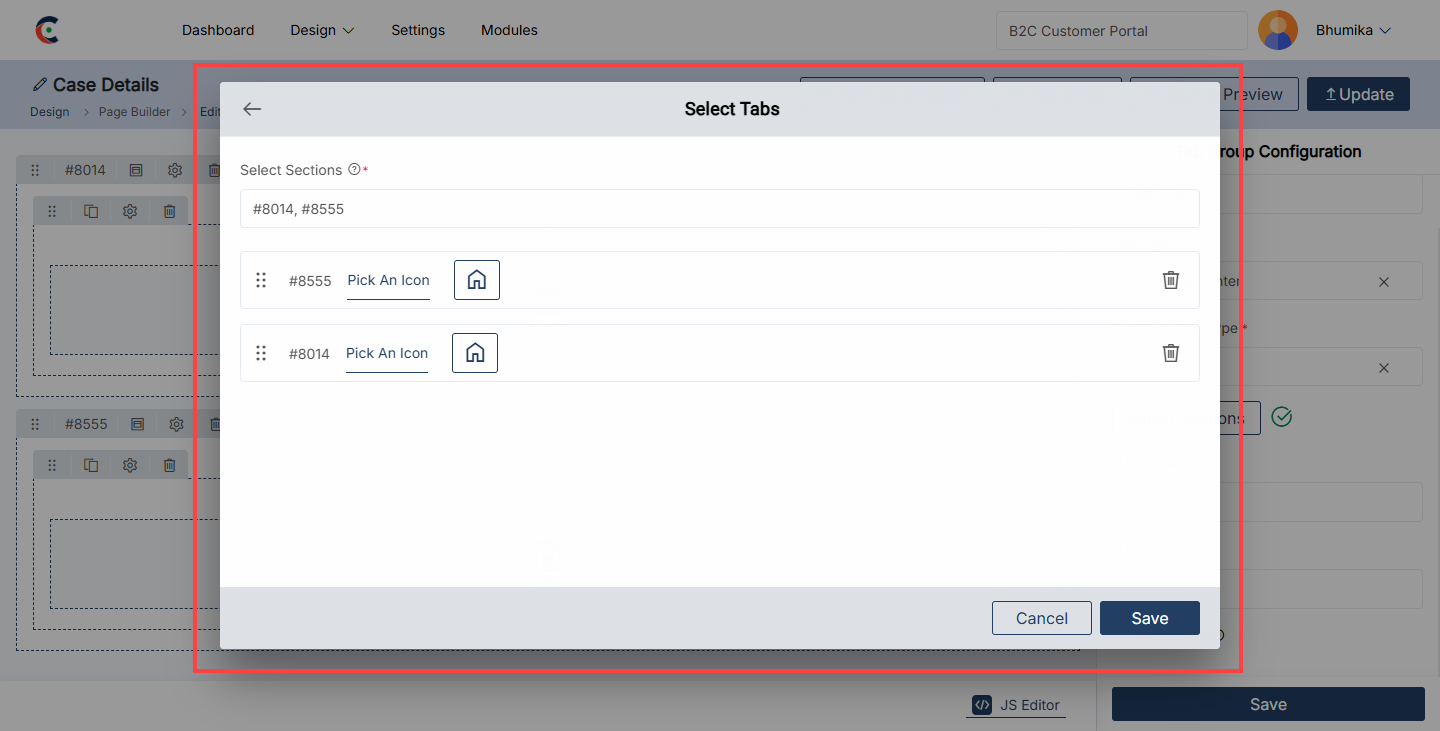Go back using the arrow in Select Tabs
Viewport: 1440px width, 731px height.
(252, 109)
